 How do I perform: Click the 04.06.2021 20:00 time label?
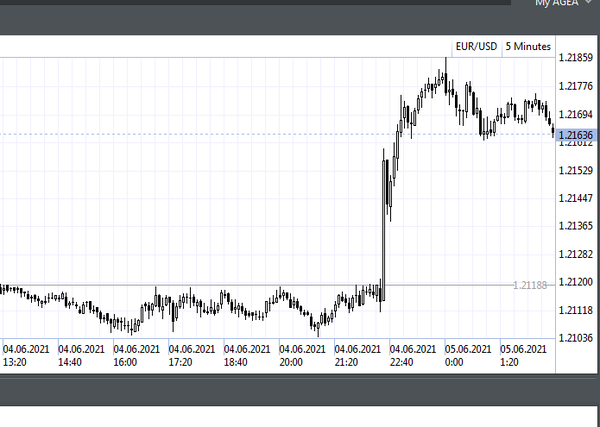click(301, 355)
